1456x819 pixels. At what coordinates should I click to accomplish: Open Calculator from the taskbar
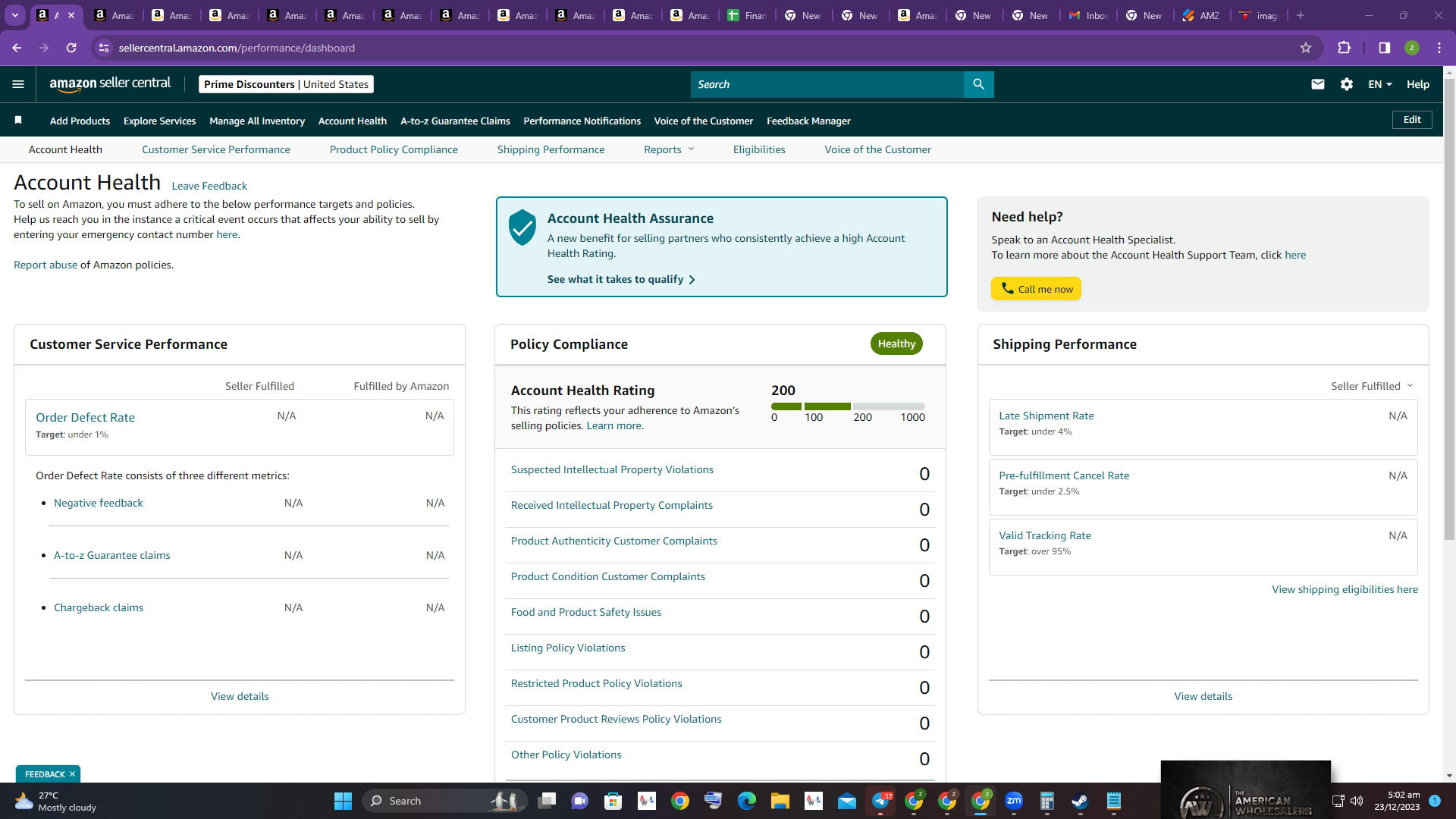[1047, 801]
